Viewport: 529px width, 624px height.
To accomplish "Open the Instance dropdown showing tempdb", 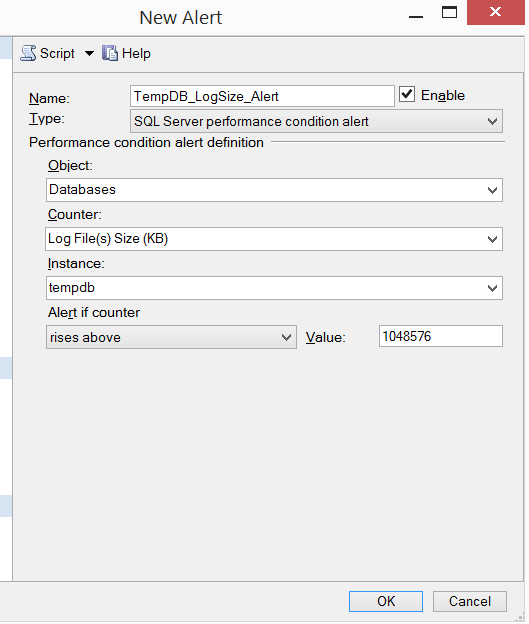I will 274,288.
